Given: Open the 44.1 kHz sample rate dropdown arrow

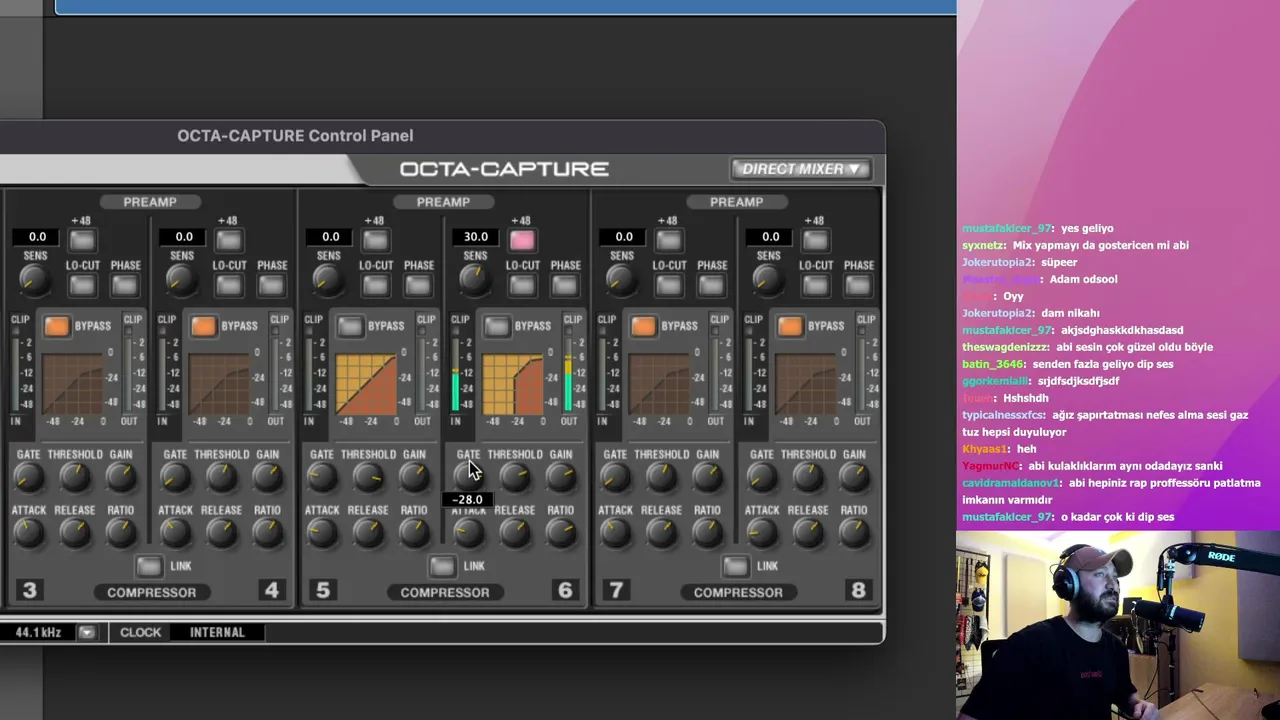Looking at the screenshot, I should click(x=87, y=632).
